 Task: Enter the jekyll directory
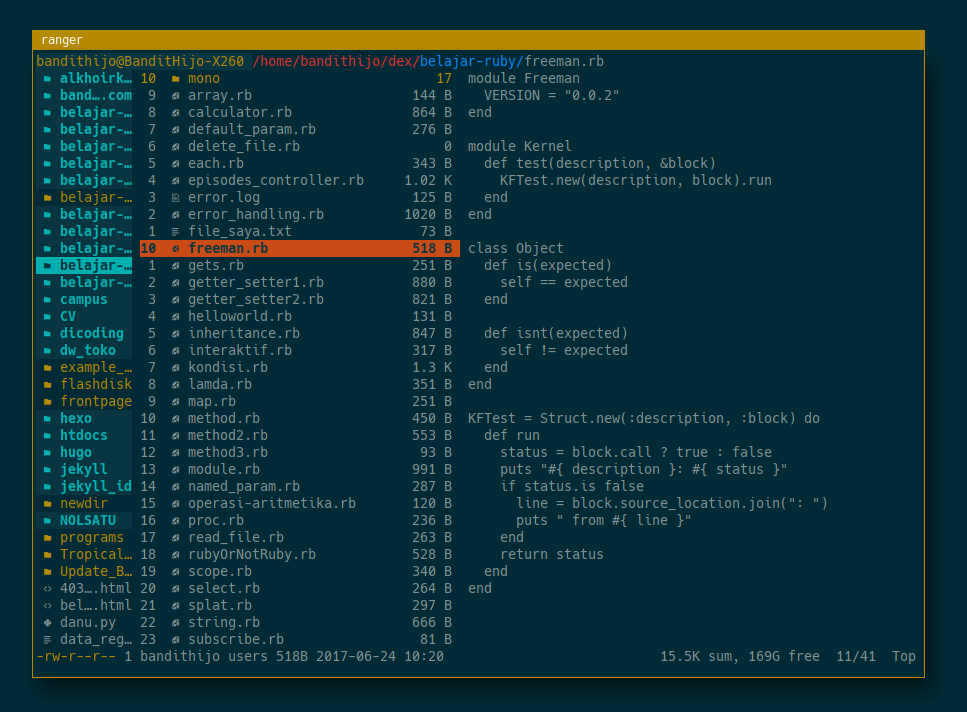(x=84, y=469)
